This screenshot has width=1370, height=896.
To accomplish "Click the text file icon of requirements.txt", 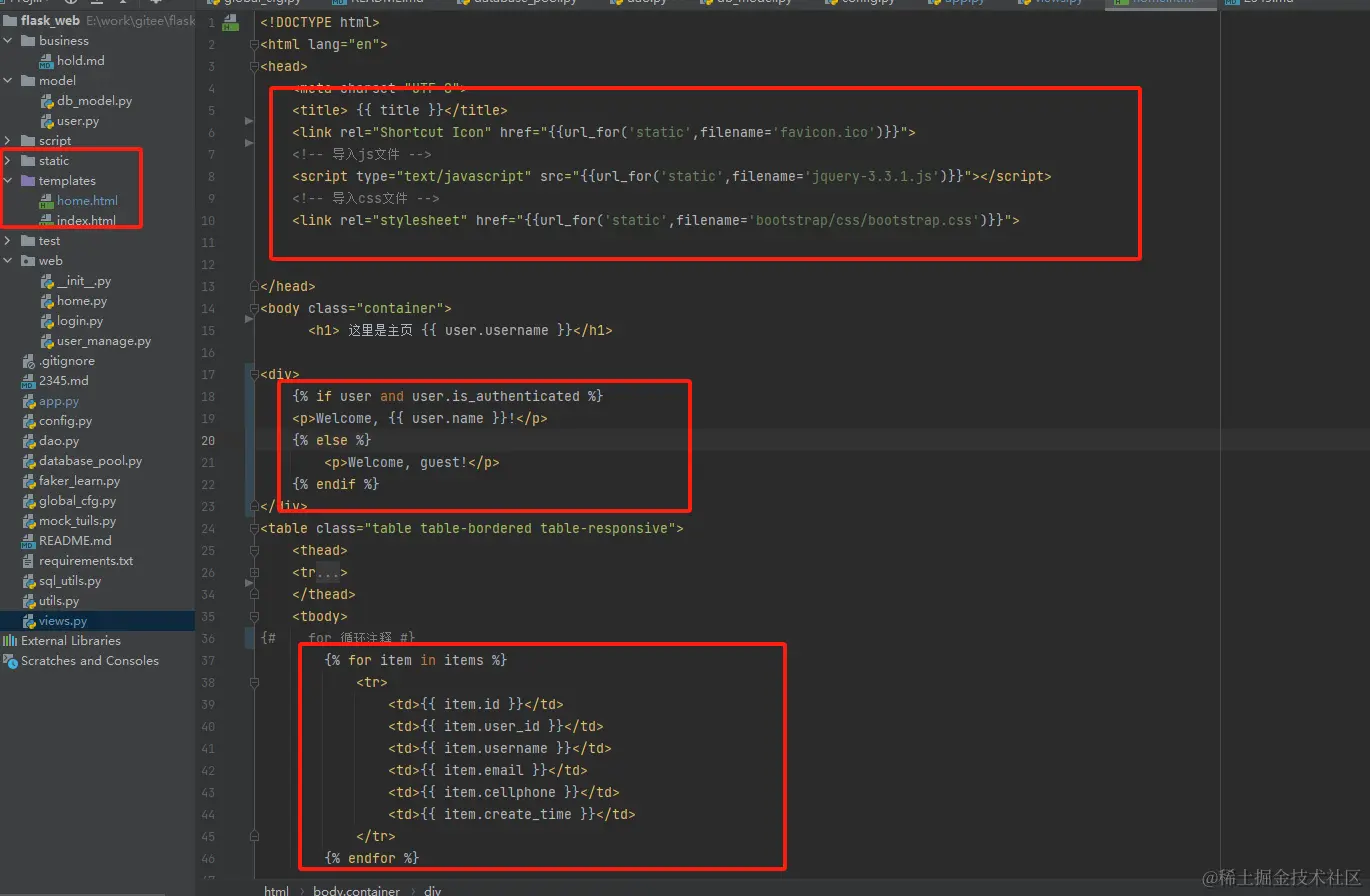I will pos(28,561).
